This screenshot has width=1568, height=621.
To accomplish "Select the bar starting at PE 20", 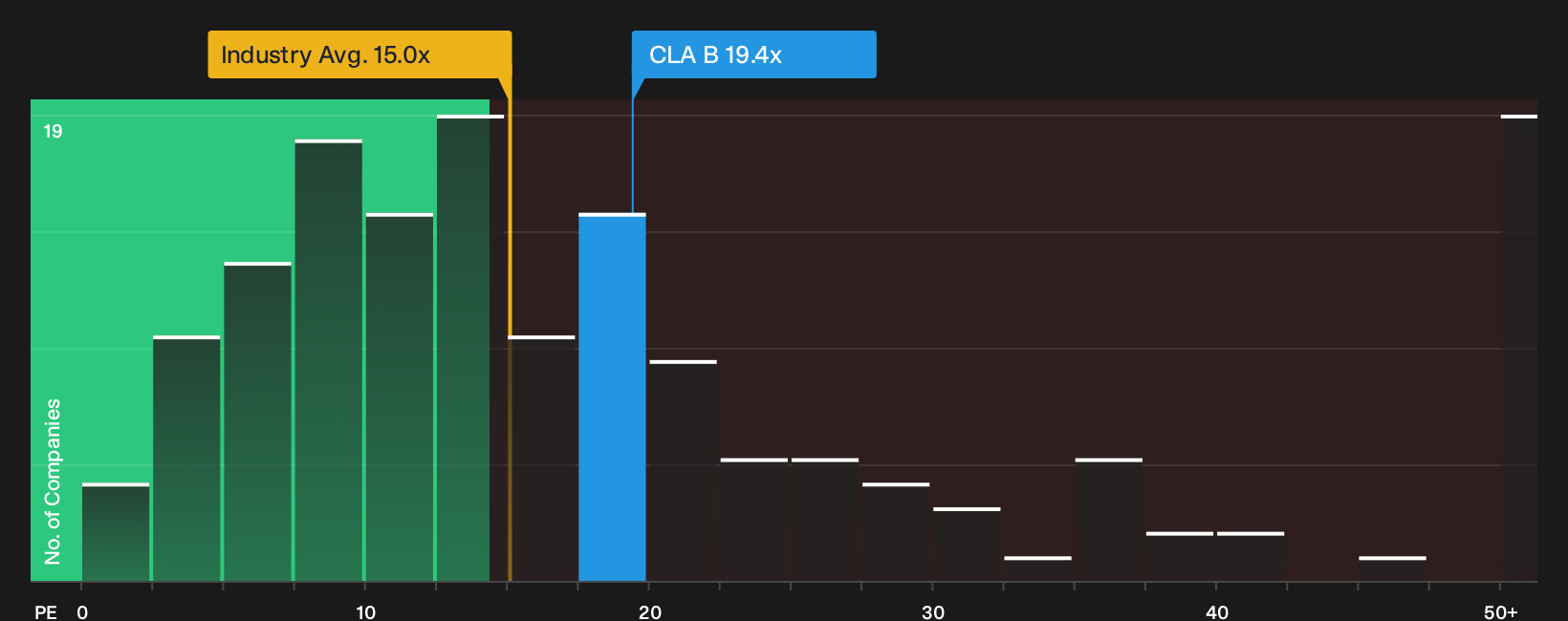I will 683,471.
